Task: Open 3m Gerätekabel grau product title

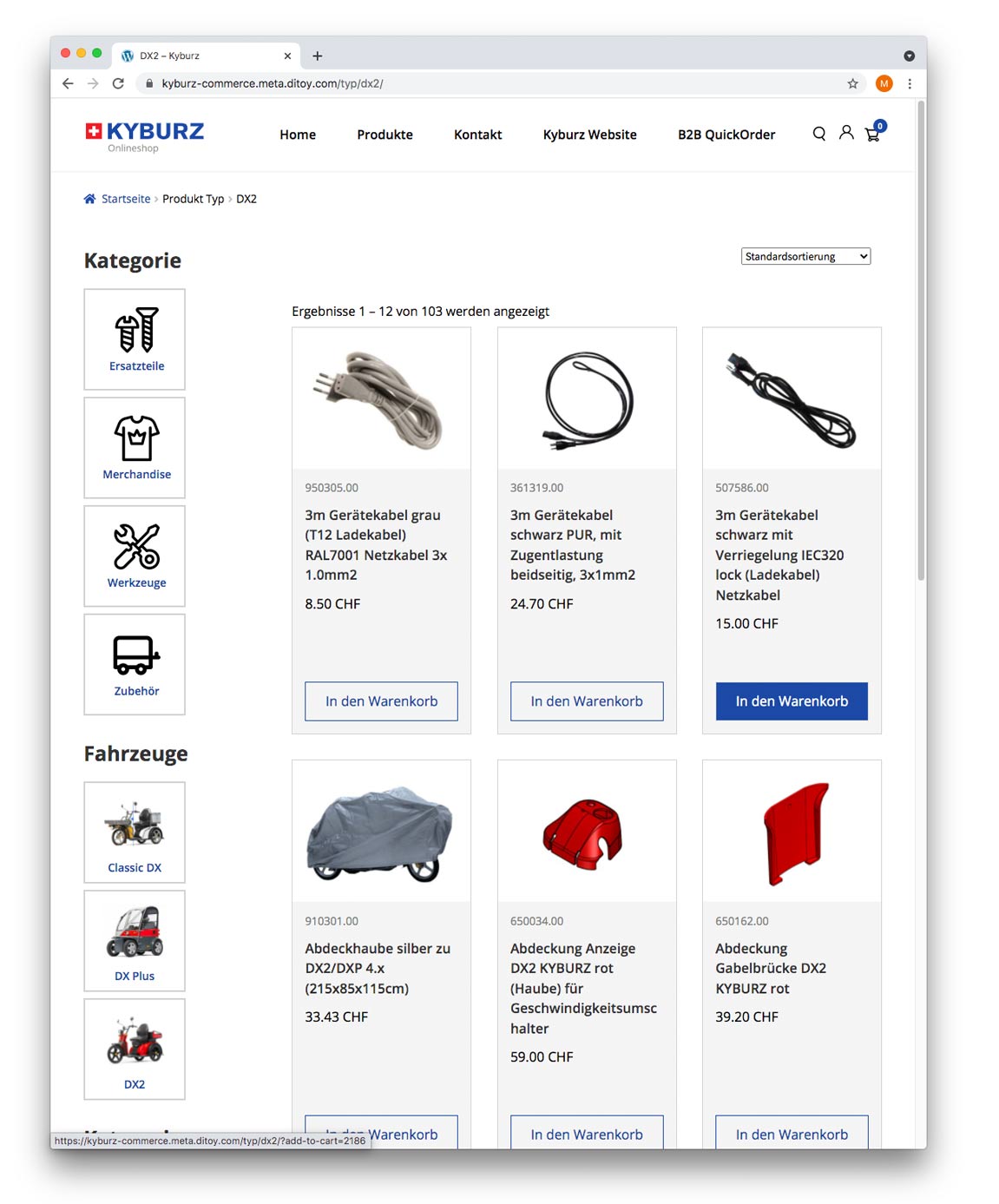Action: point(376,545)
